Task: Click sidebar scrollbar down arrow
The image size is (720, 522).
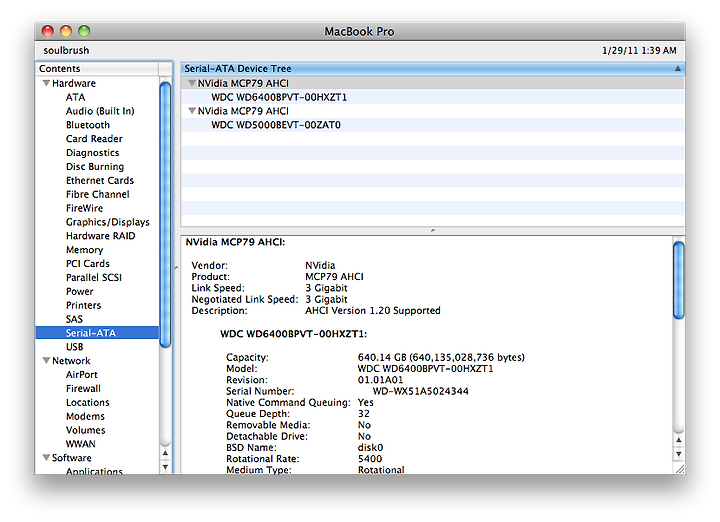Action: [165, 467]
